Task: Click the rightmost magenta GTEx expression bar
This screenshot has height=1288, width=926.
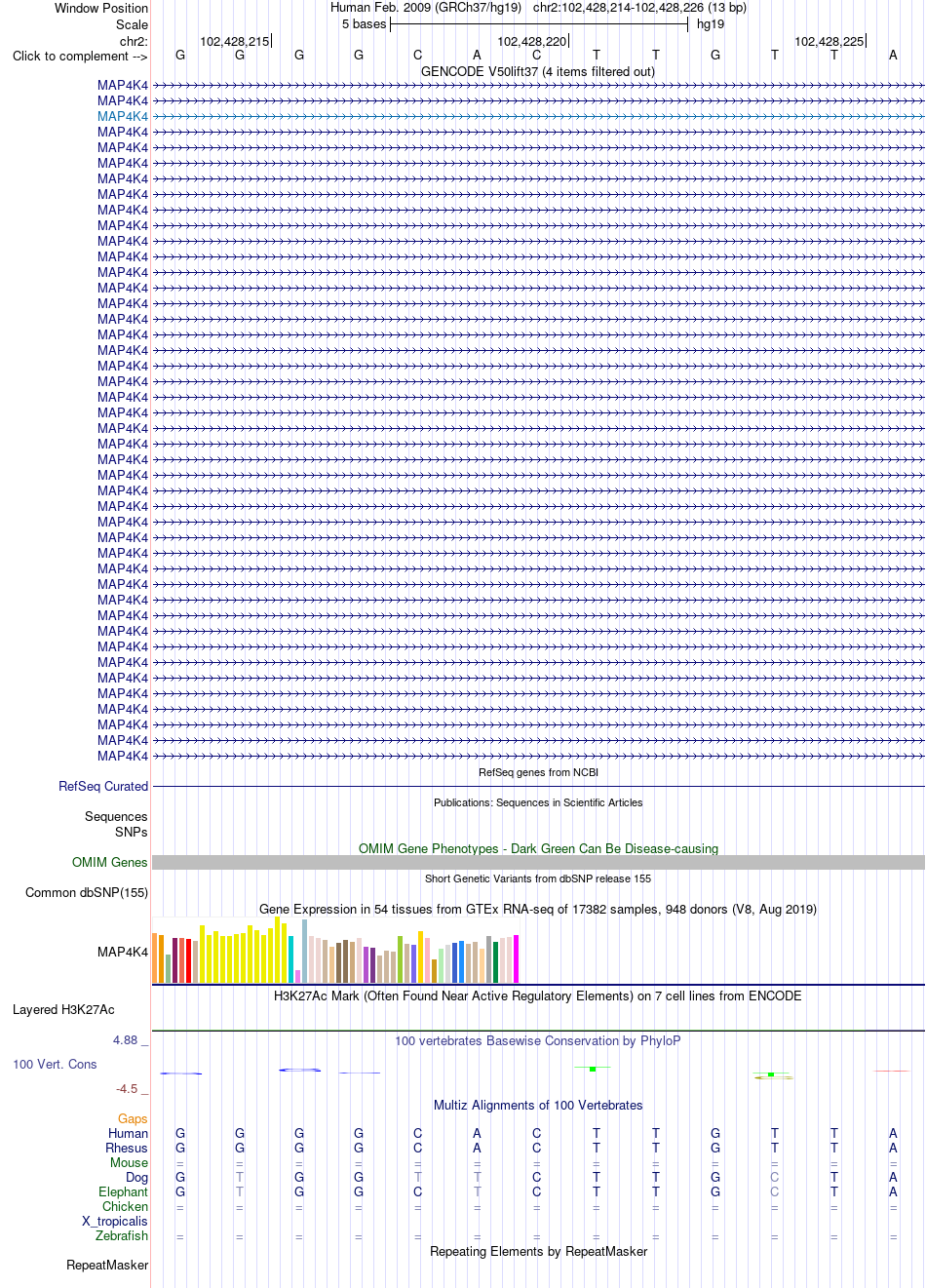Action: (517, 958)
